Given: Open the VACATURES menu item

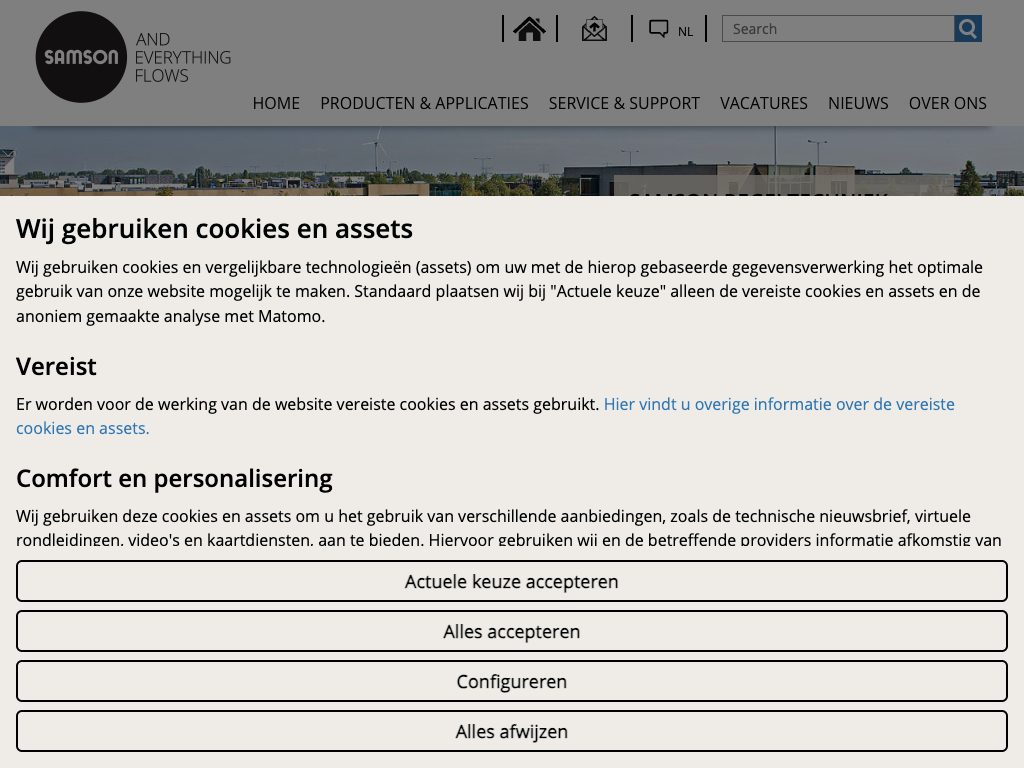Looking at the screenshot, I should 764,103.
